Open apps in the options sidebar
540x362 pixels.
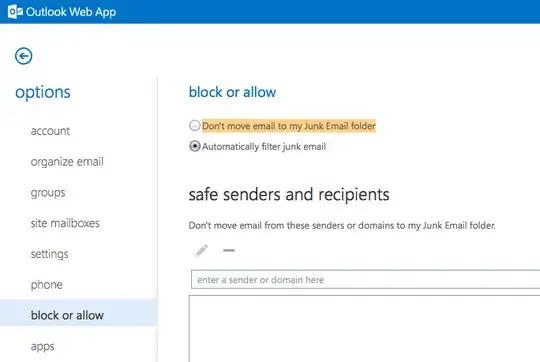(x=42, y=346)
